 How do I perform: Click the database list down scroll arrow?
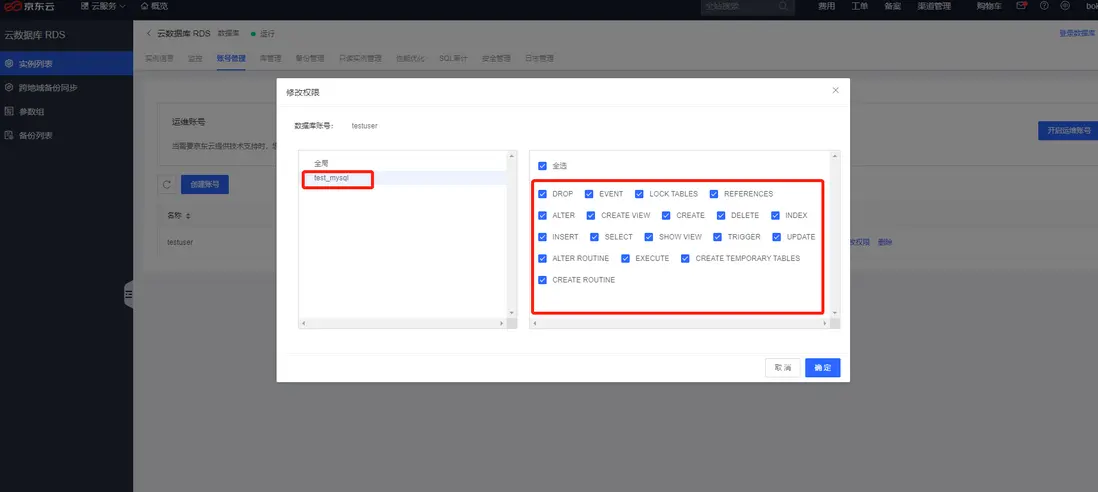pyautogui.click(x=512, y=313)
